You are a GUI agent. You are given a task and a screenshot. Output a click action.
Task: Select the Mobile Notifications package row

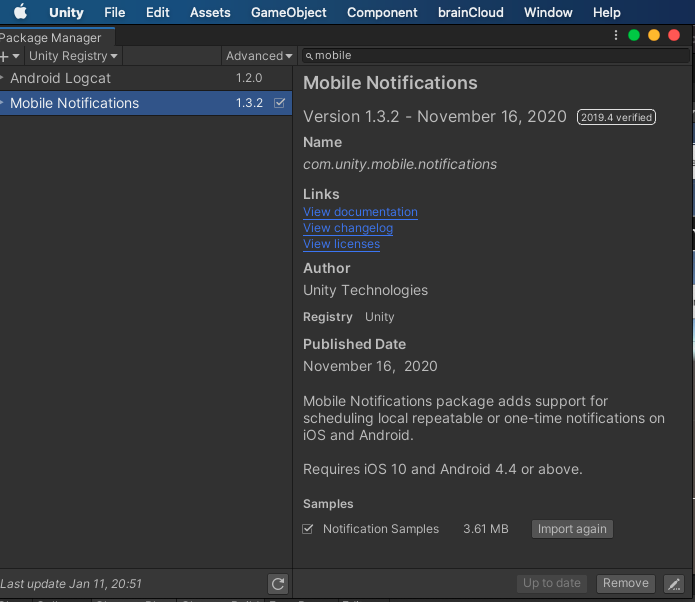(x=146, y=103)
